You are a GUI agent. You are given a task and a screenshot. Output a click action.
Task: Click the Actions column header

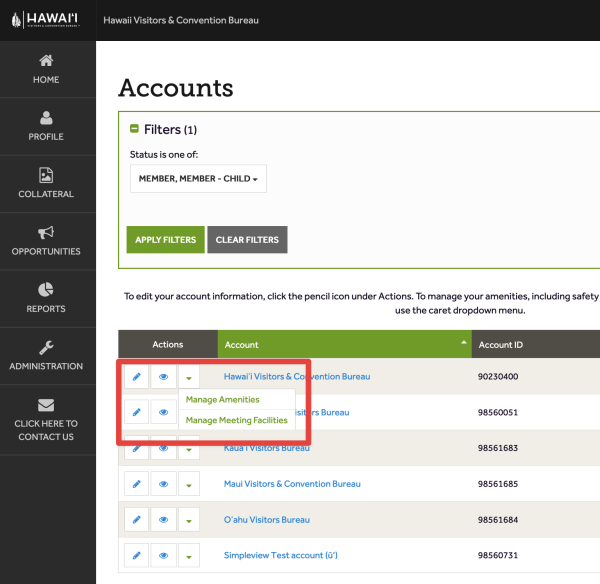tap(168, 344)
